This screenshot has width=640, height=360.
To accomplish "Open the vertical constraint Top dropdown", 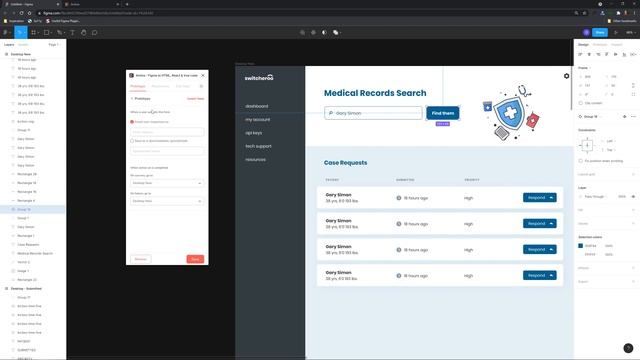I will (x=611, y=150).
